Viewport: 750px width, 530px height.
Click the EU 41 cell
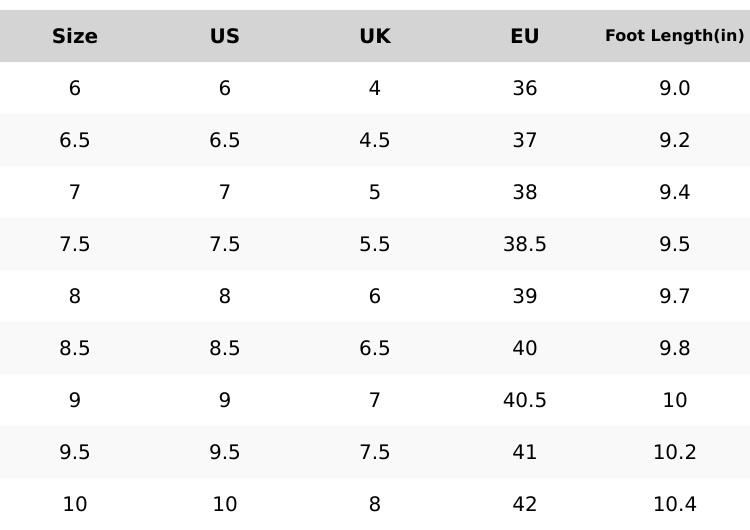point(525,452)
